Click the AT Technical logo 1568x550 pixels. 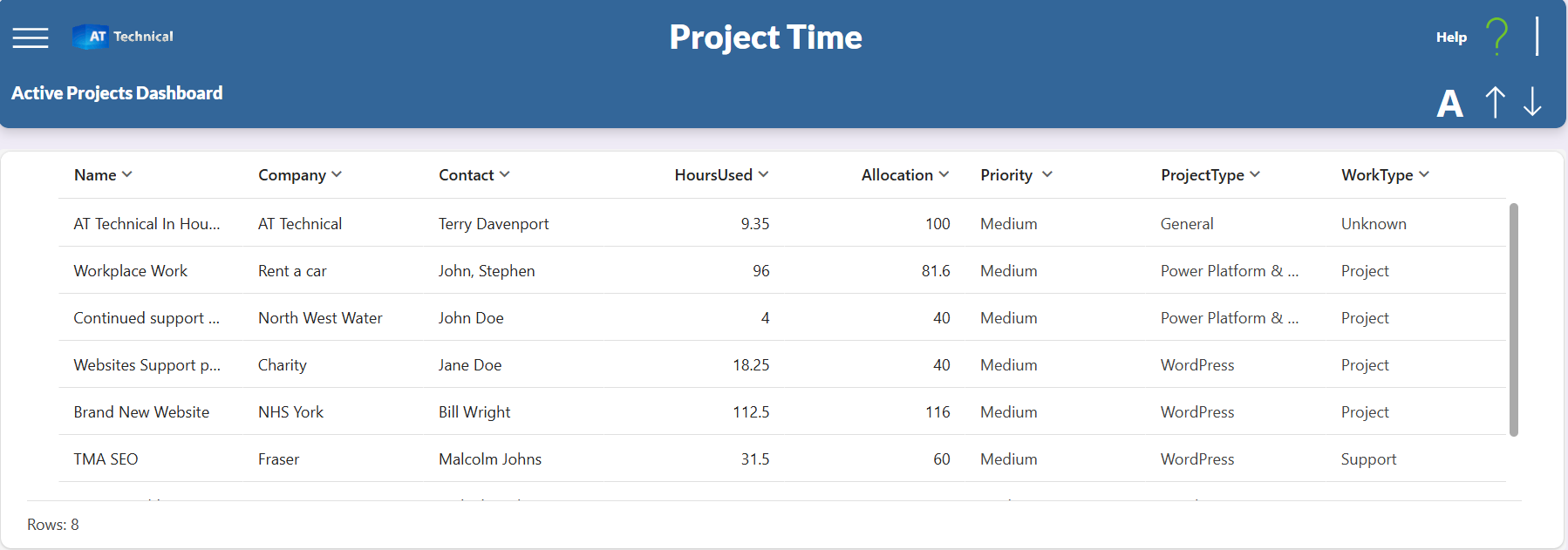click(123, 37)
